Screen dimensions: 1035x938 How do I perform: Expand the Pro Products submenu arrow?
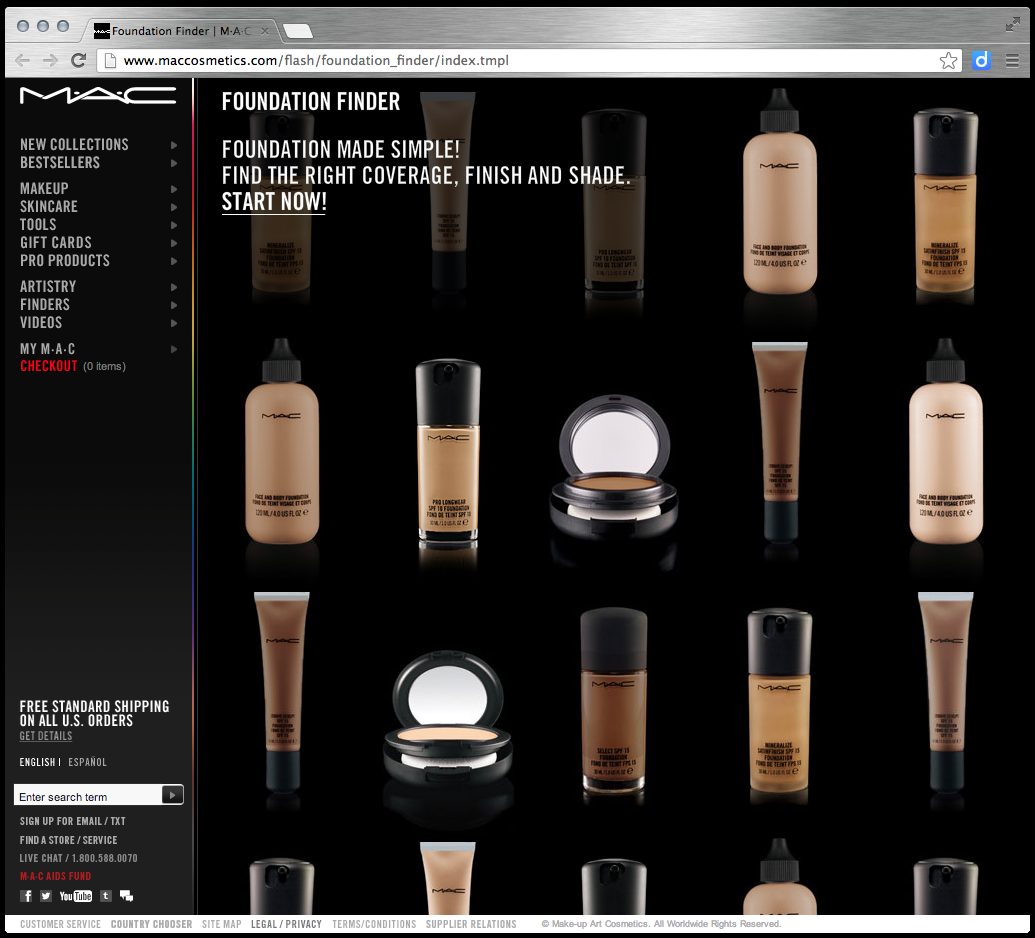pos(174,261)
